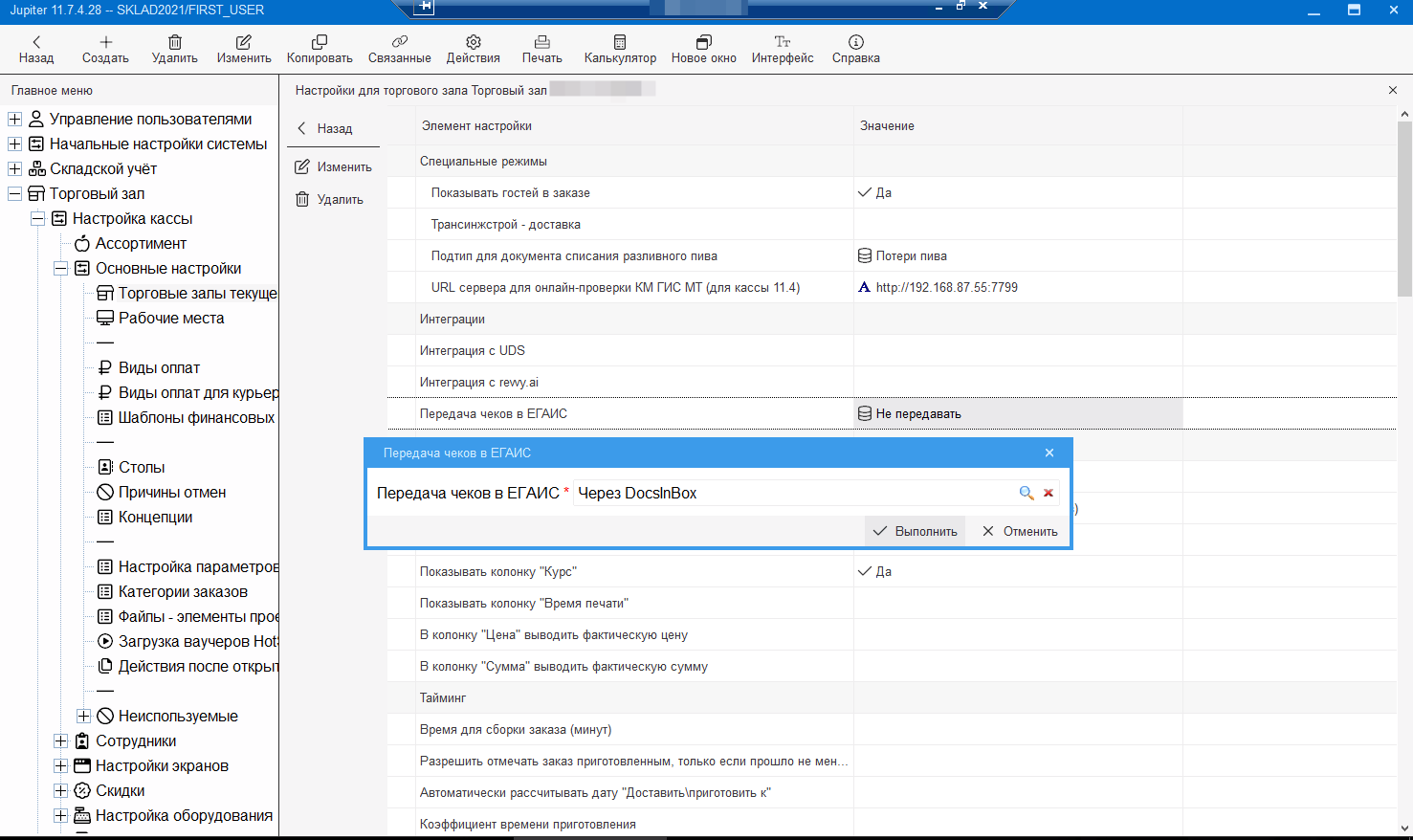
Task: Click the Связанные link icon
Action: [399, 42]
